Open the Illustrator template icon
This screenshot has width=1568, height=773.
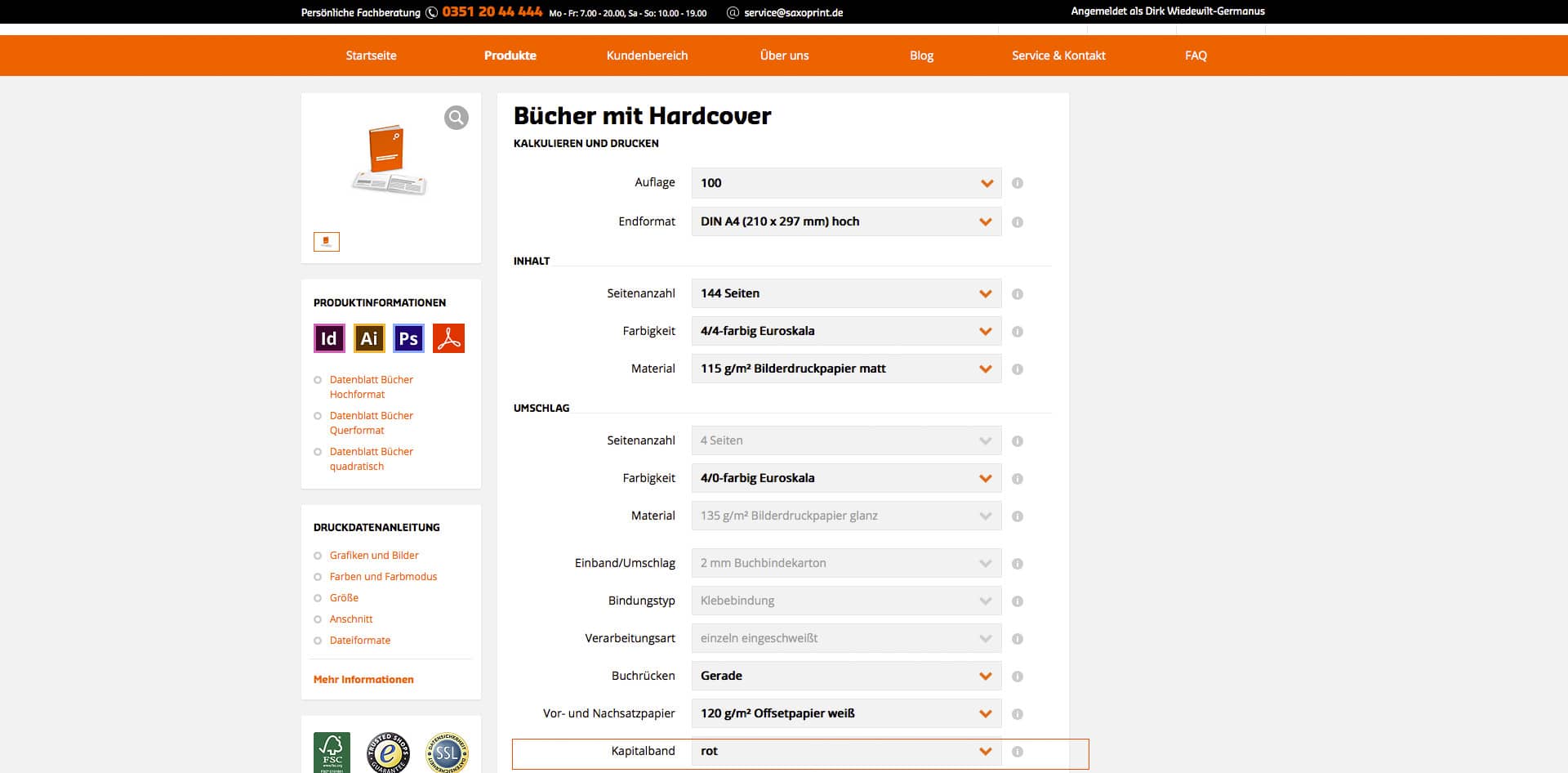click(368, 338)
